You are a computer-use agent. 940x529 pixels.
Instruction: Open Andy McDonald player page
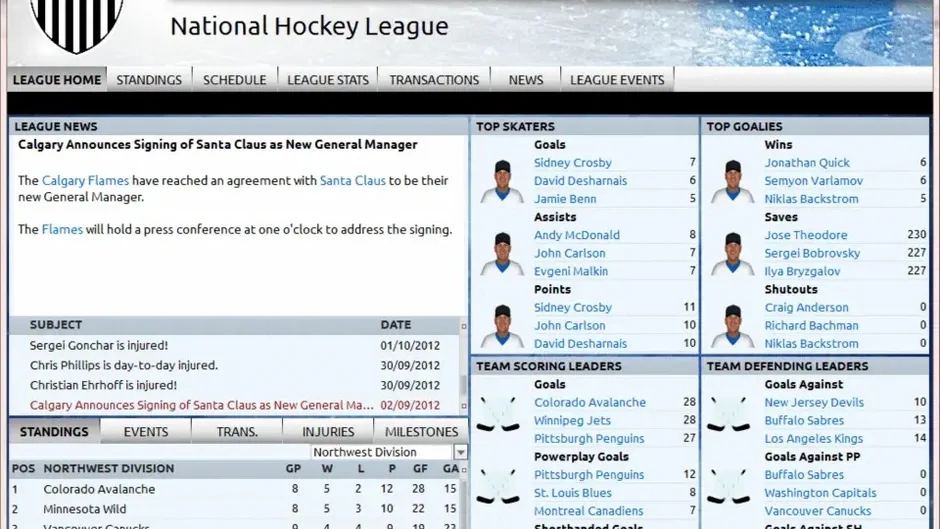(577, 235)
